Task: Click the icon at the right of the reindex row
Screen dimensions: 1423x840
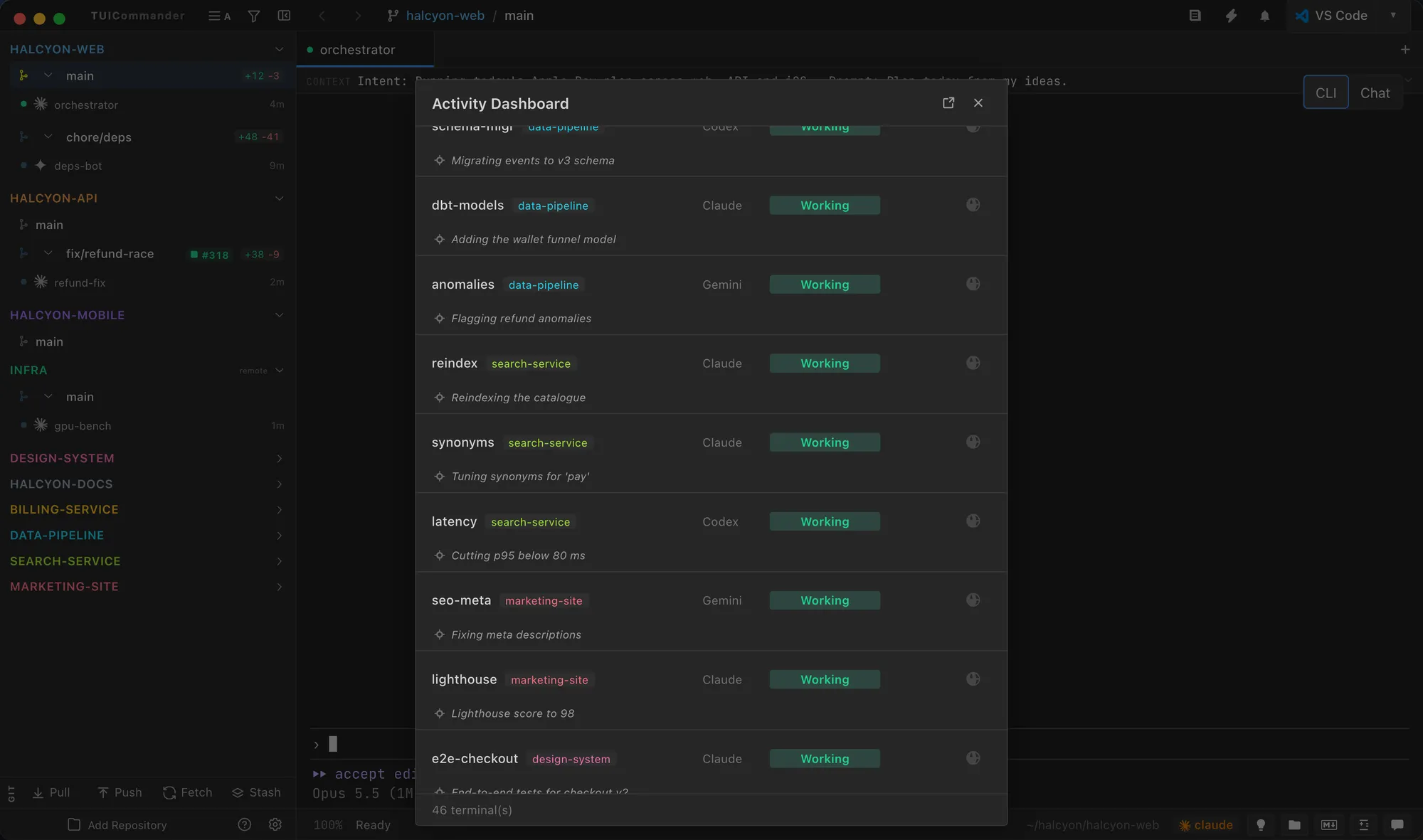Action: coord(973,363)
